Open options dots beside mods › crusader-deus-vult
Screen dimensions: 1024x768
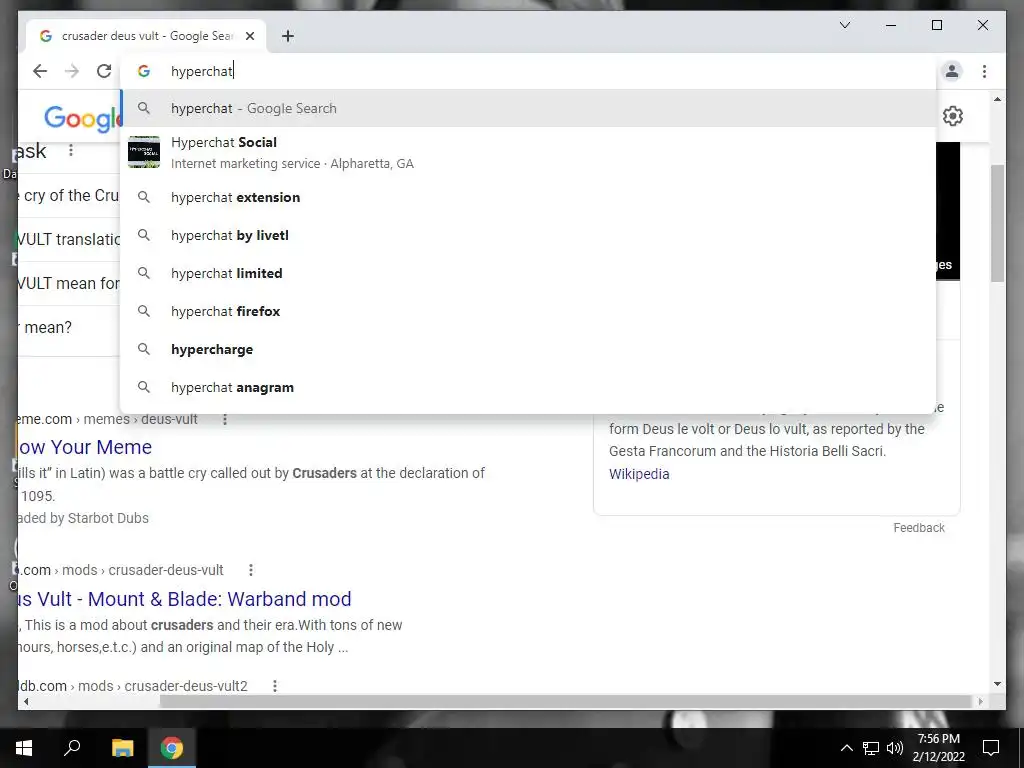pyautogui.click(x=251, y=570)
